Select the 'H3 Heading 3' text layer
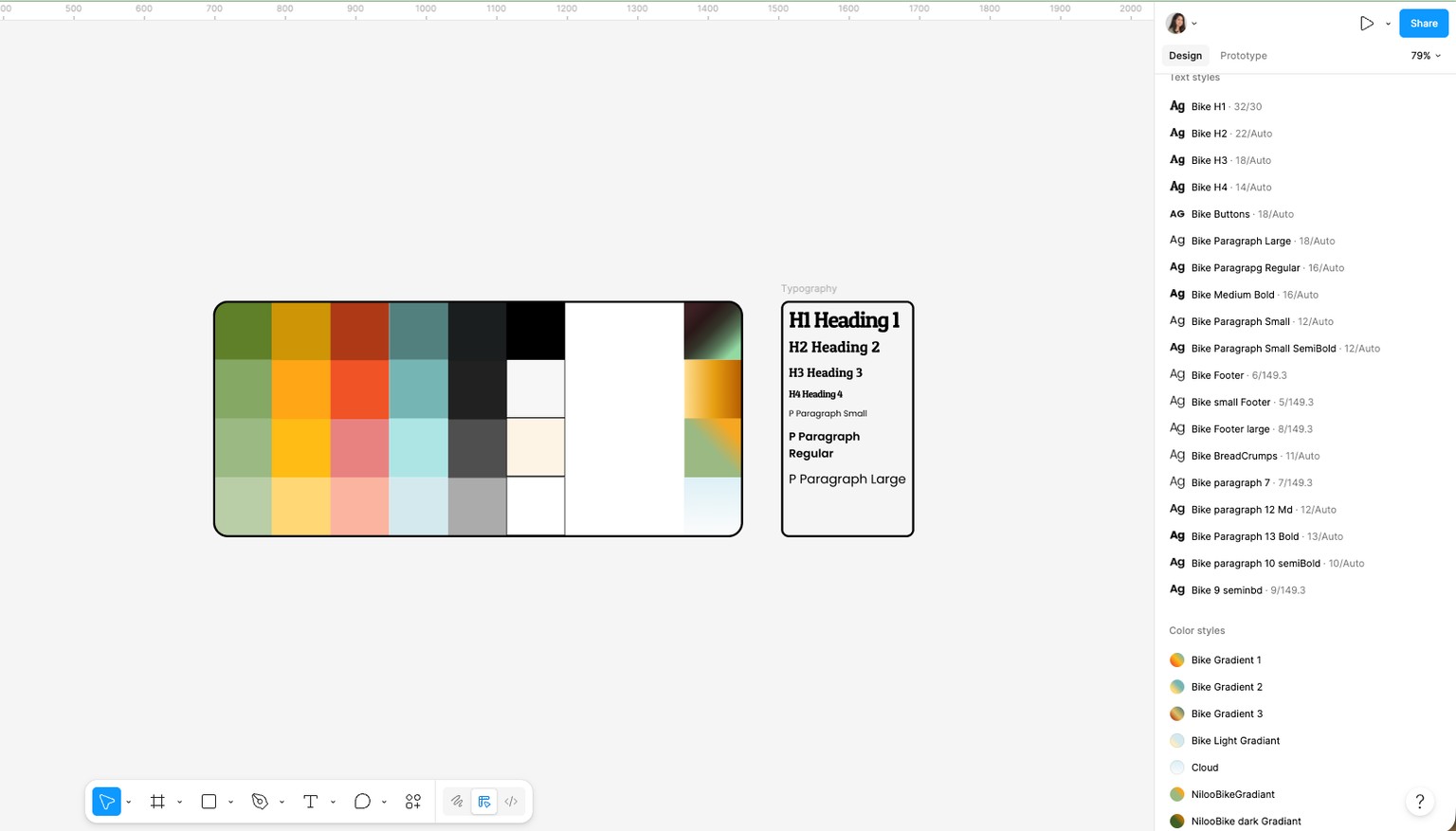The width and height of the screenshot is (1456, 831). click(826, 372)
